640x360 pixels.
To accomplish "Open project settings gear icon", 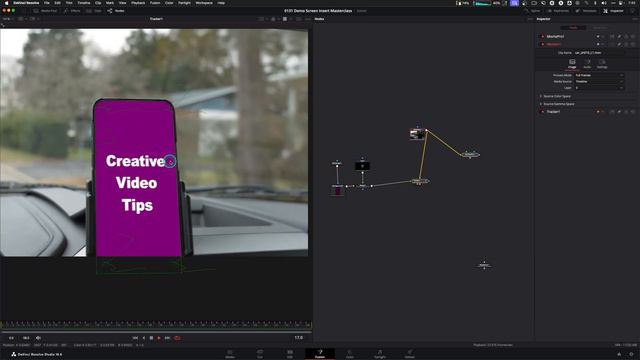I will coord(631,354).
